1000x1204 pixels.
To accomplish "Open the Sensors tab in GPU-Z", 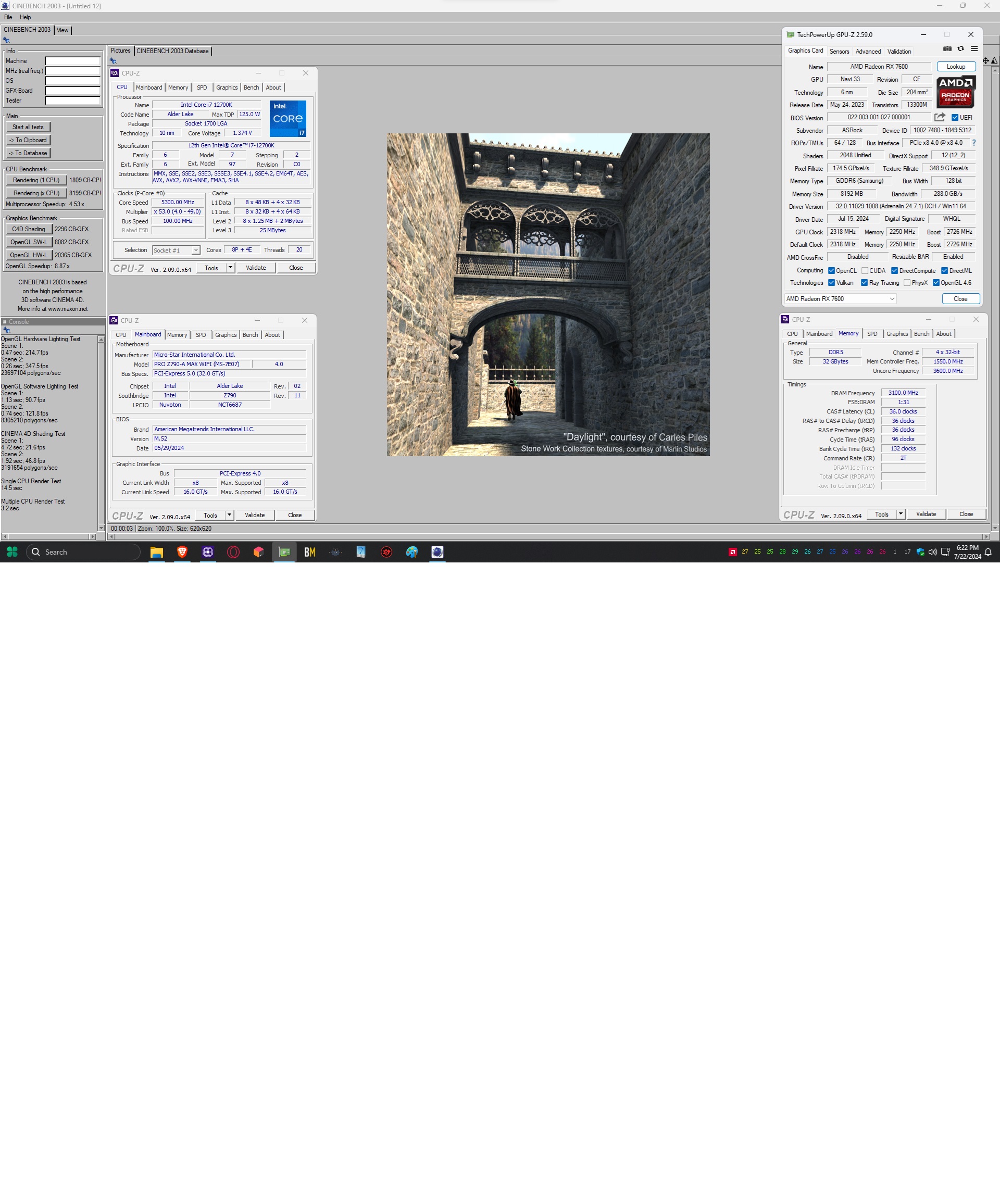I will click(839, 52).
